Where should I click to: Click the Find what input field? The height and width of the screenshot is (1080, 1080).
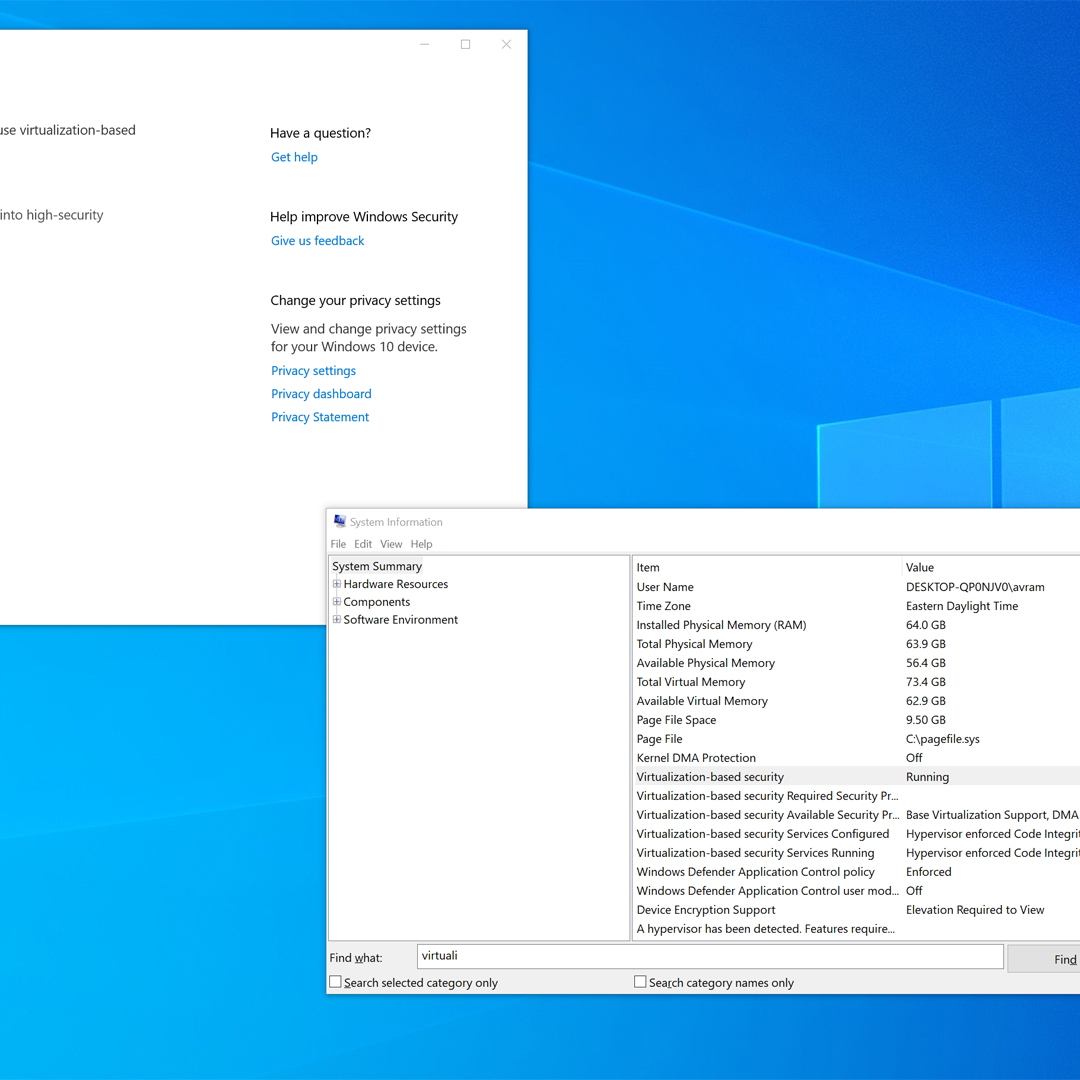click(x=710, y=956)
